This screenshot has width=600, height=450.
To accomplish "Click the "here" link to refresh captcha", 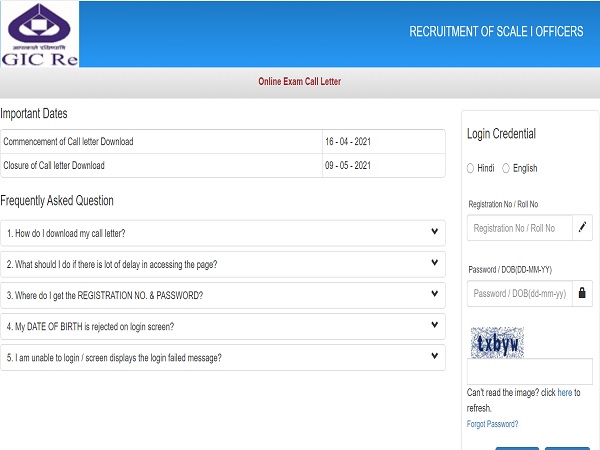I will [565, 393].
